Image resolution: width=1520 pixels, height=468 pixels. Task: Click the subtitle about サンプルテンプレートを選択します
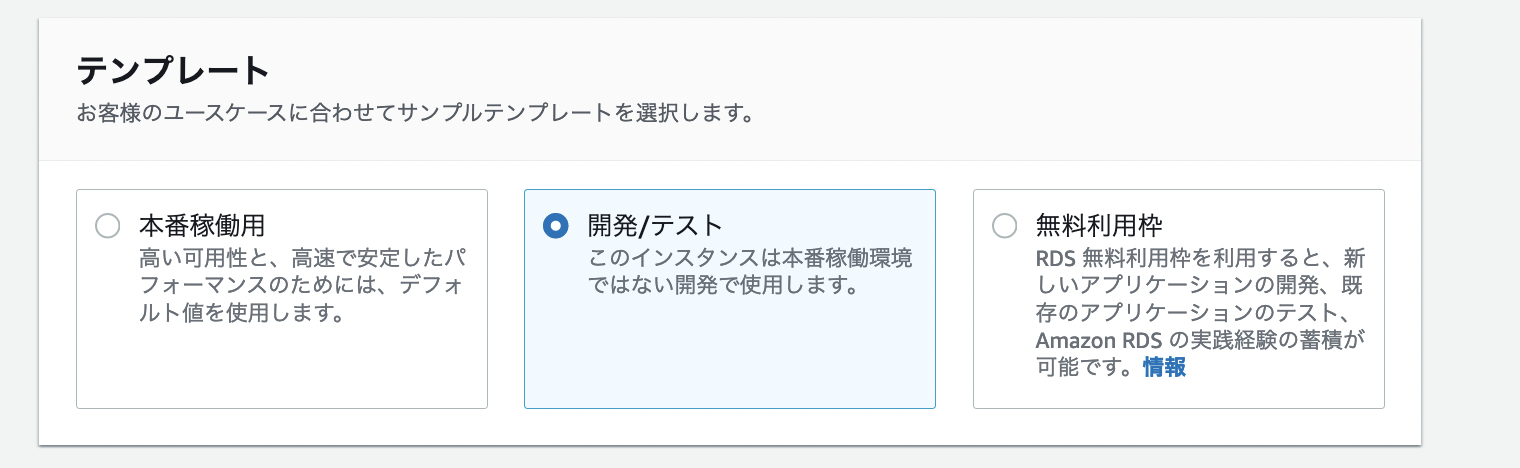click(x=414, y=112)
